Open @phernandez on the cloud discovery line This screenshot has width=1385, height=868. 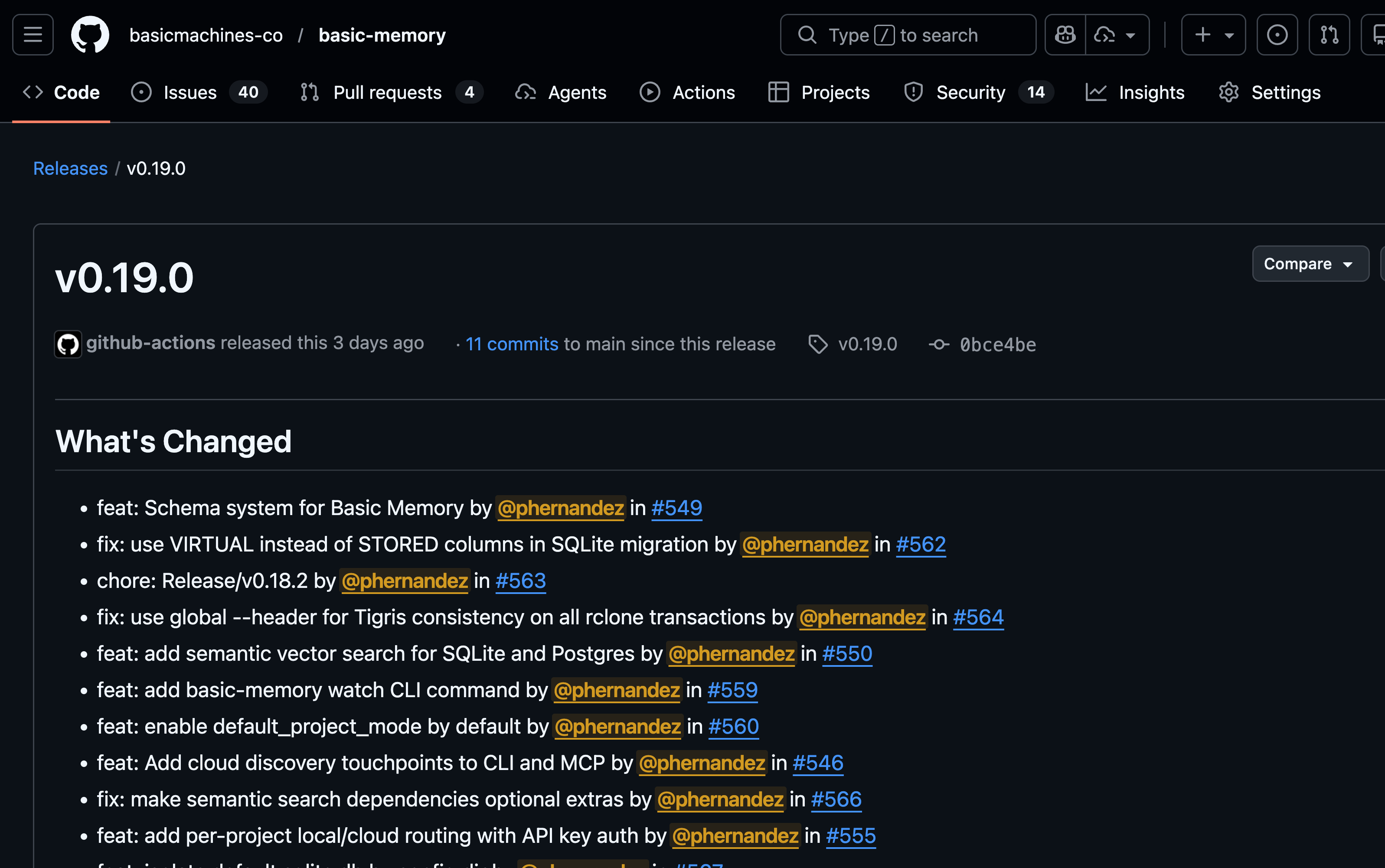(702, 763)
